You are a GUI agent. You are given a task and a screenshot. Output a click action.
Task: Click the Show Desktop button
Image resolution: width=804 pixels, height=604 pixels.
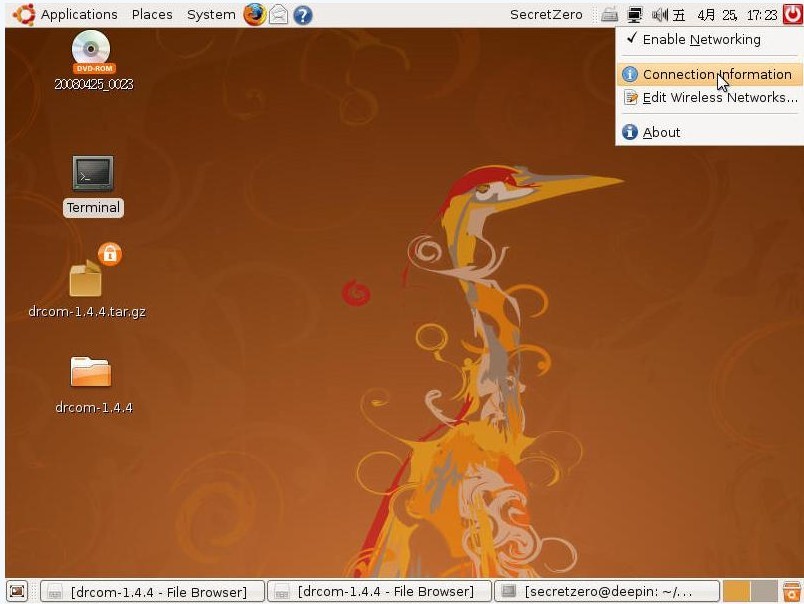click(17, 592)
